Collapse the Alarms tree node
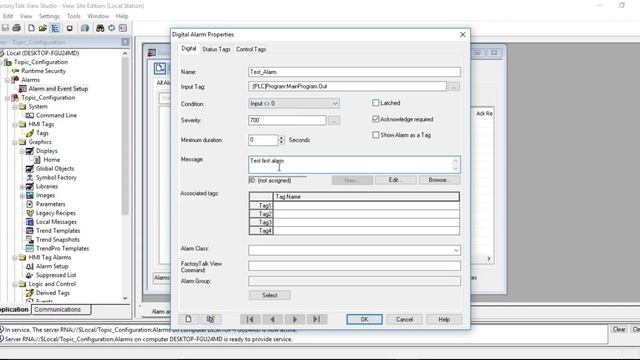 (x=7, y=80)
